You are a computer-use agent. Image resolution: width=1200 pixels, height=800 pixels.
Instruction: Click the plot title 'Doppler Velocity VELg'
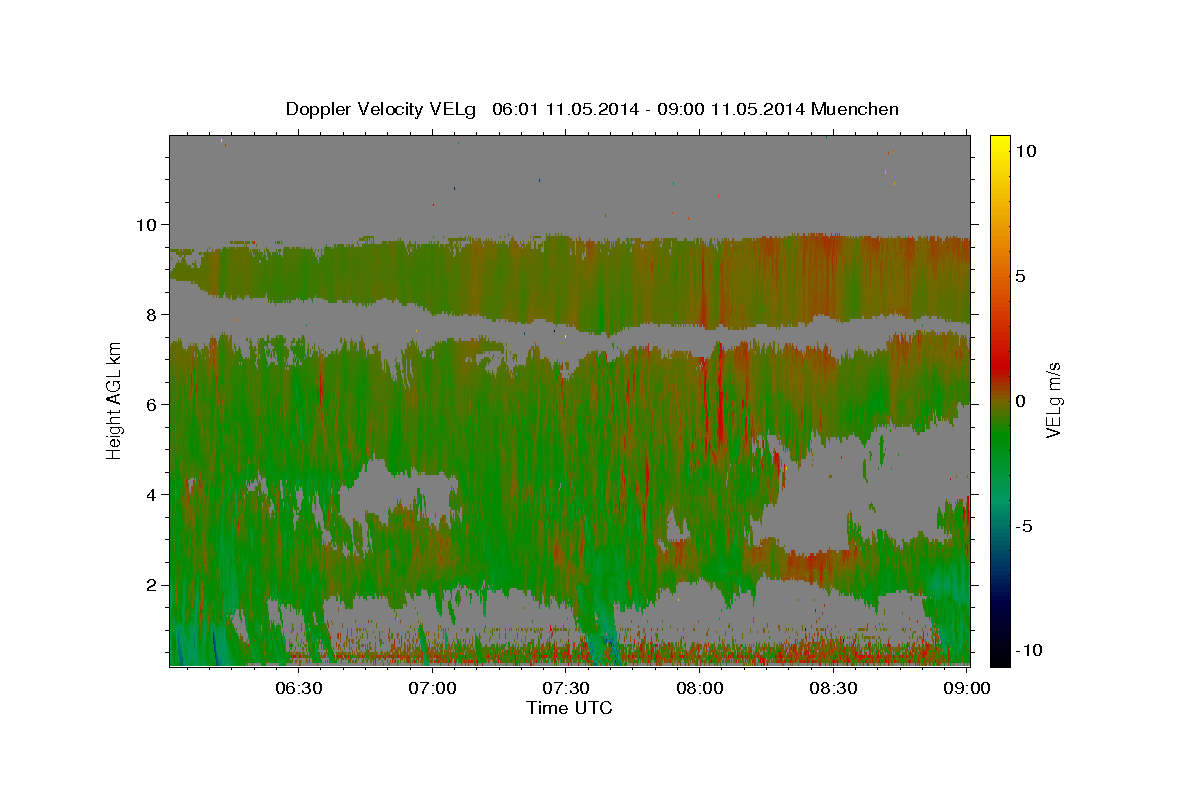(x=383, y=109)
